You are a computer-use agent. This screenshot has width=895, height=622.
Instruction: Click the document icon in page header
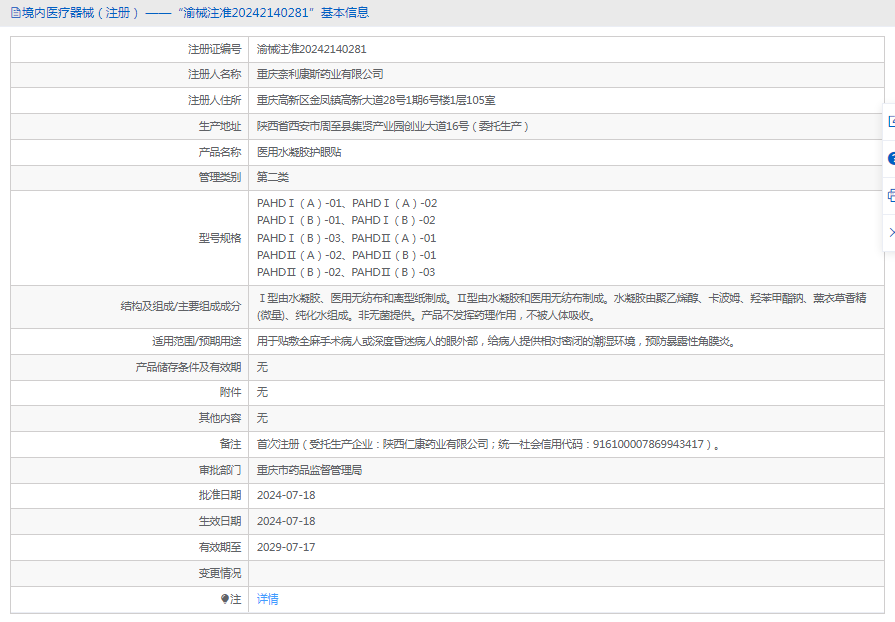click(13, 13)
